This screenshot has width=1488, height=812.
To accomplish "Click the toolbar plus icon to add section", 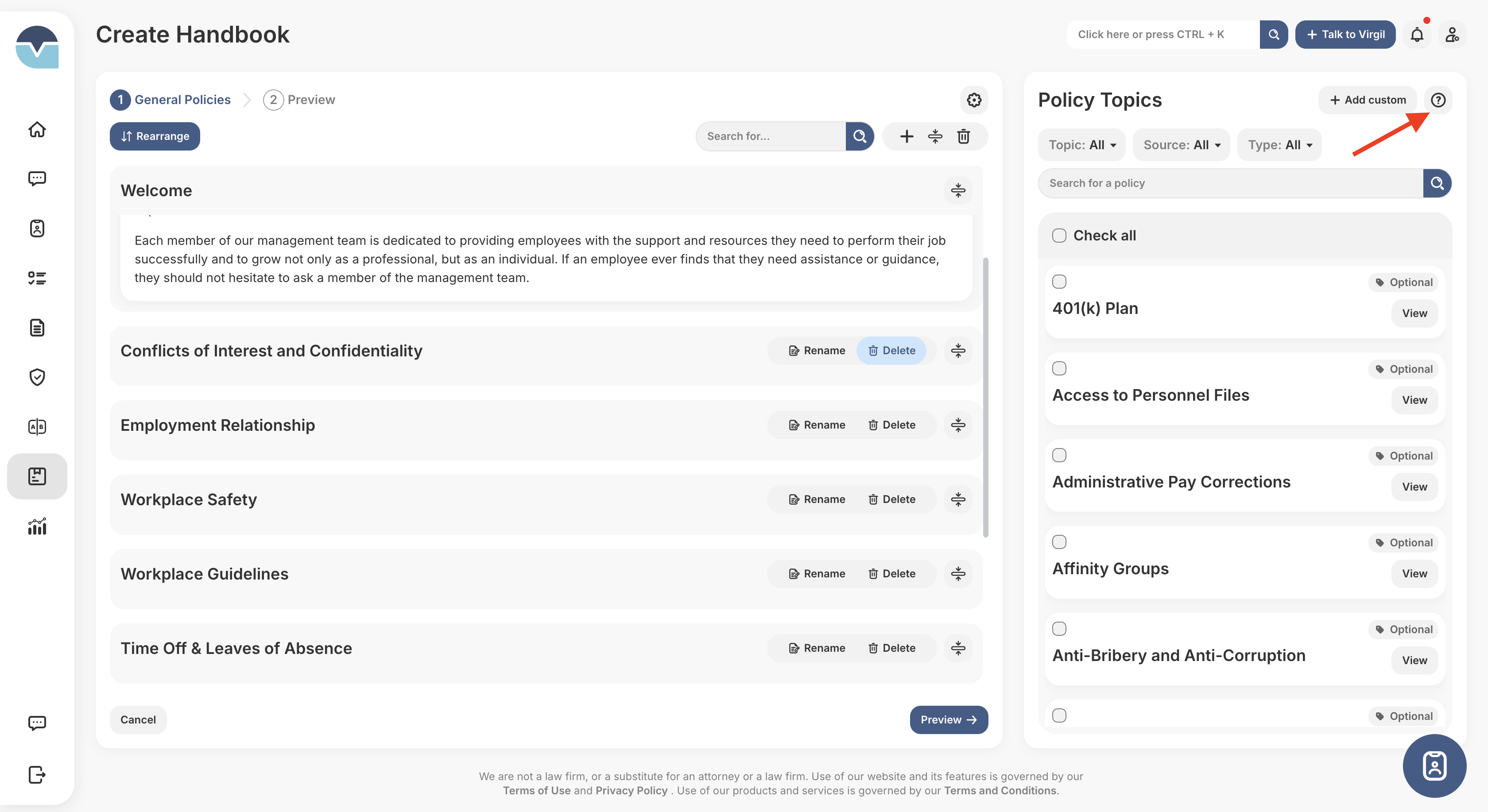I will (x=907, y=136).
